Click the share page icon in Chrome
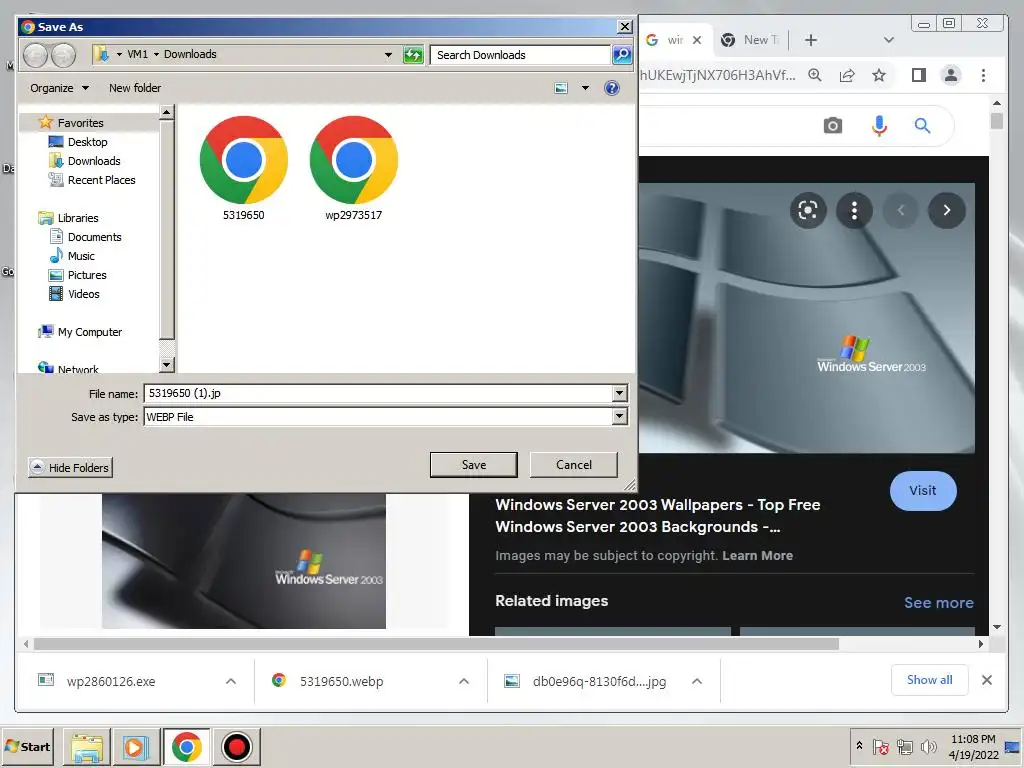The height and width of the screenshot is (768, 1024). (x=847, y=75)
